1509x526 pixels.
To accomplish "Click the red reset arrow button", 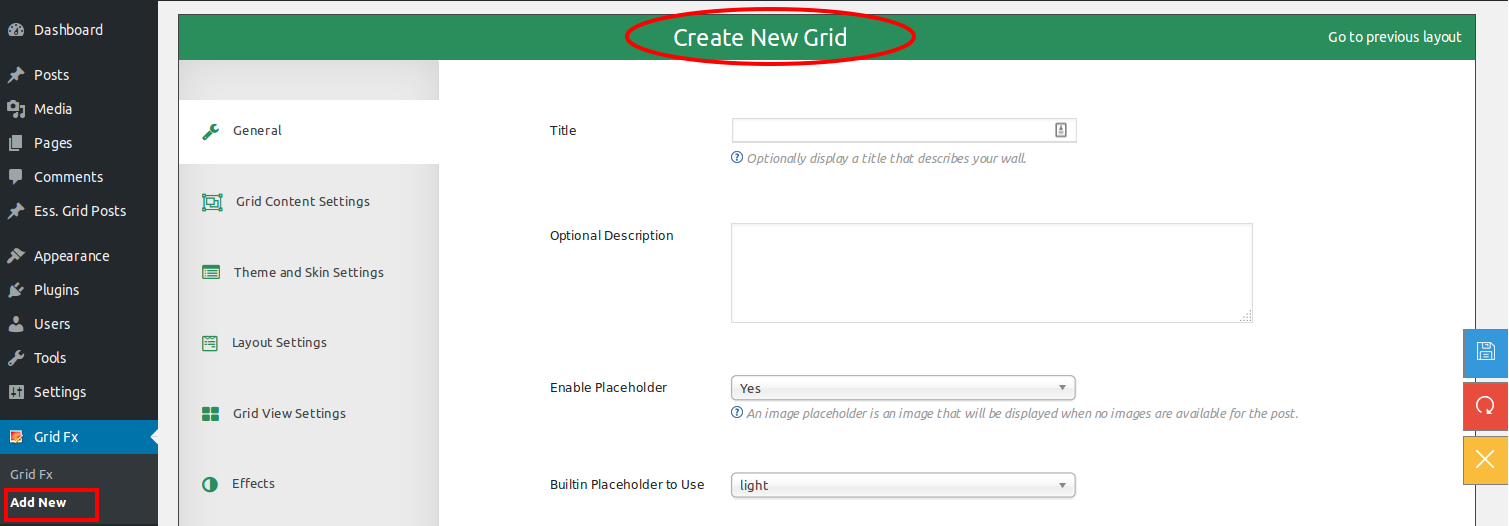I will pyautogui.click(x=1485, y=406).
